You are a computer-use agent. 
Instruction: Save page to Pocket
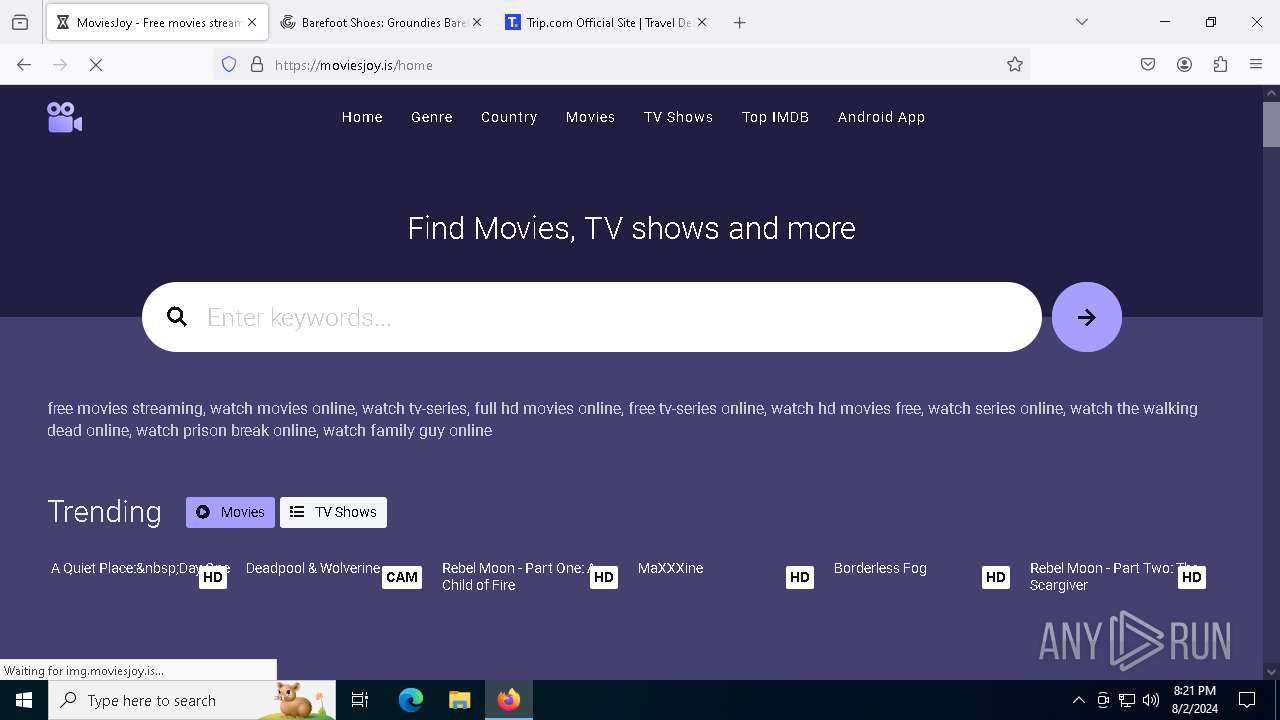(x=1148, y=65)
